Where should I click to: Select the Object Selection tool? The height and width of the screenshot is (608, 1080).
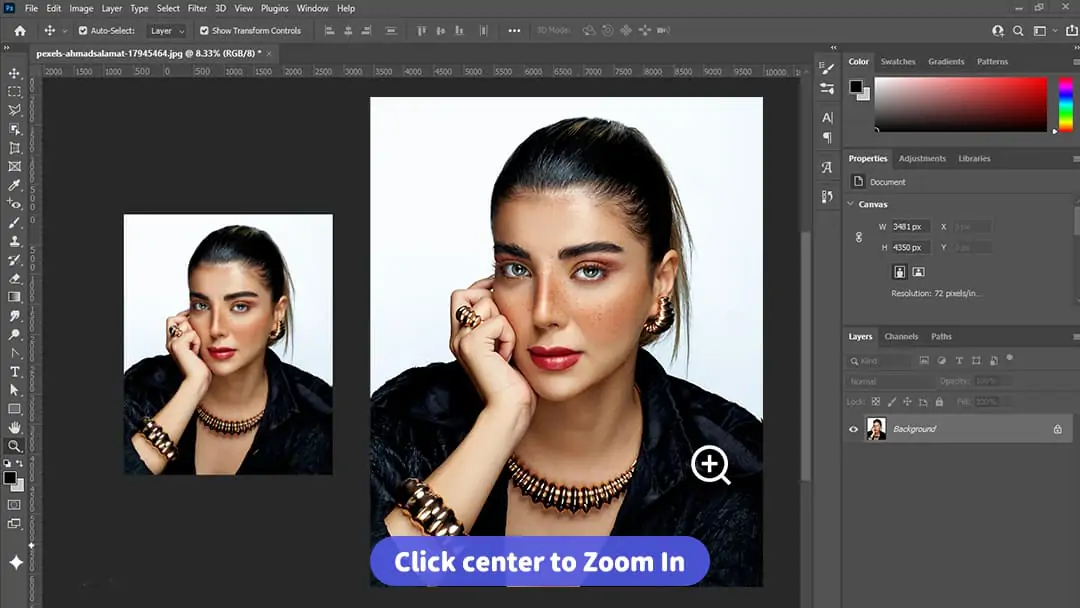(x=14, y=129)
